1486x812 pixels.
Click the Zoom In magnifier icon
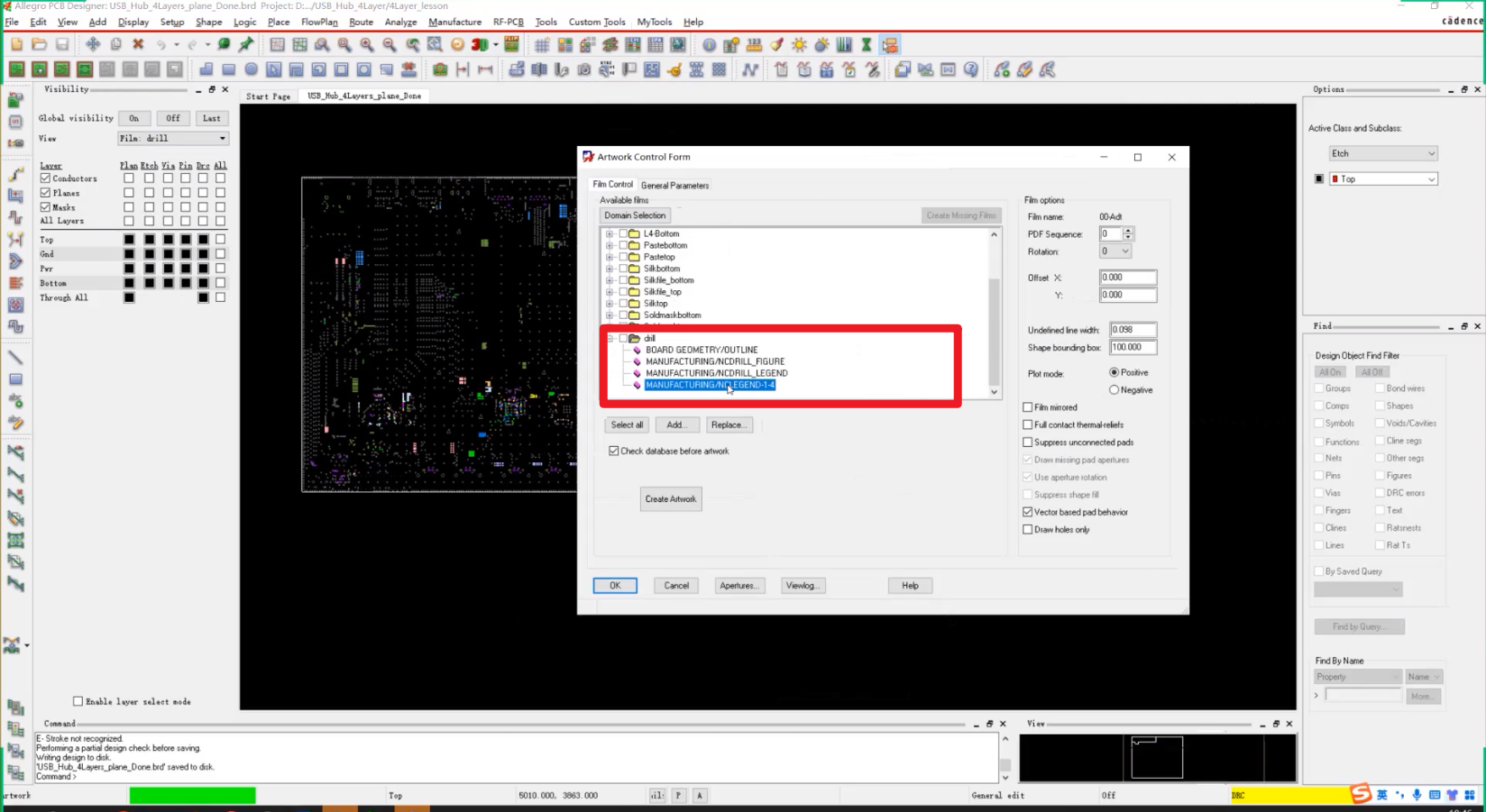367,44
